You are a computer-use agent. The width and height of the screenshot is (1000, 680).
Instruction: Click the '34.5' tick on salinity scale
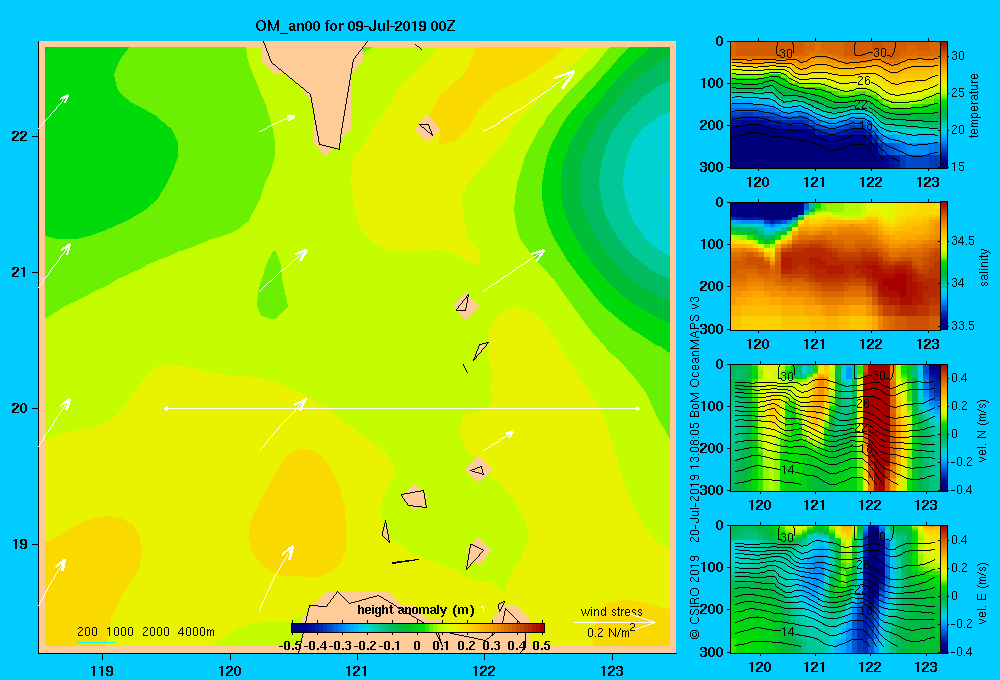tap(962, 240)
